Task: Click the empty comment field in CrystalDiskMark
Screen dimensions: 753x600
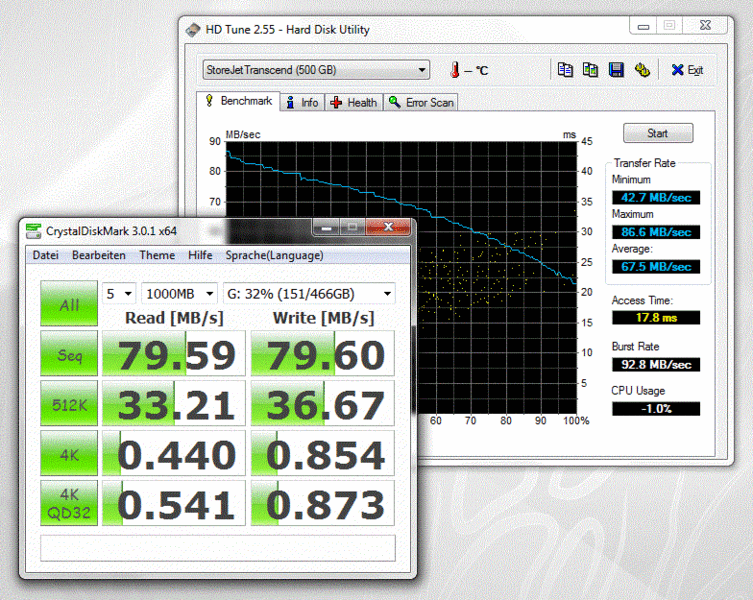Action: 218,548
